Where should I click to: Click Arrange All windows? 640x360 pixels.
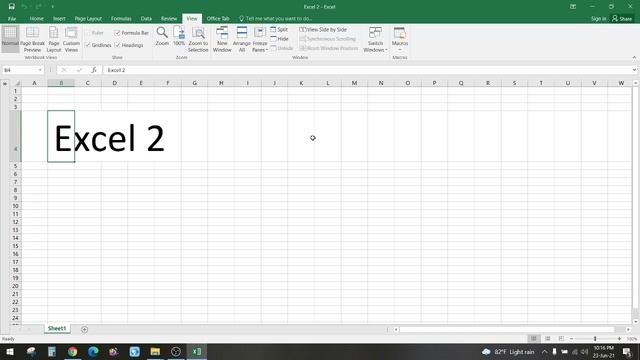click(242, 39)
